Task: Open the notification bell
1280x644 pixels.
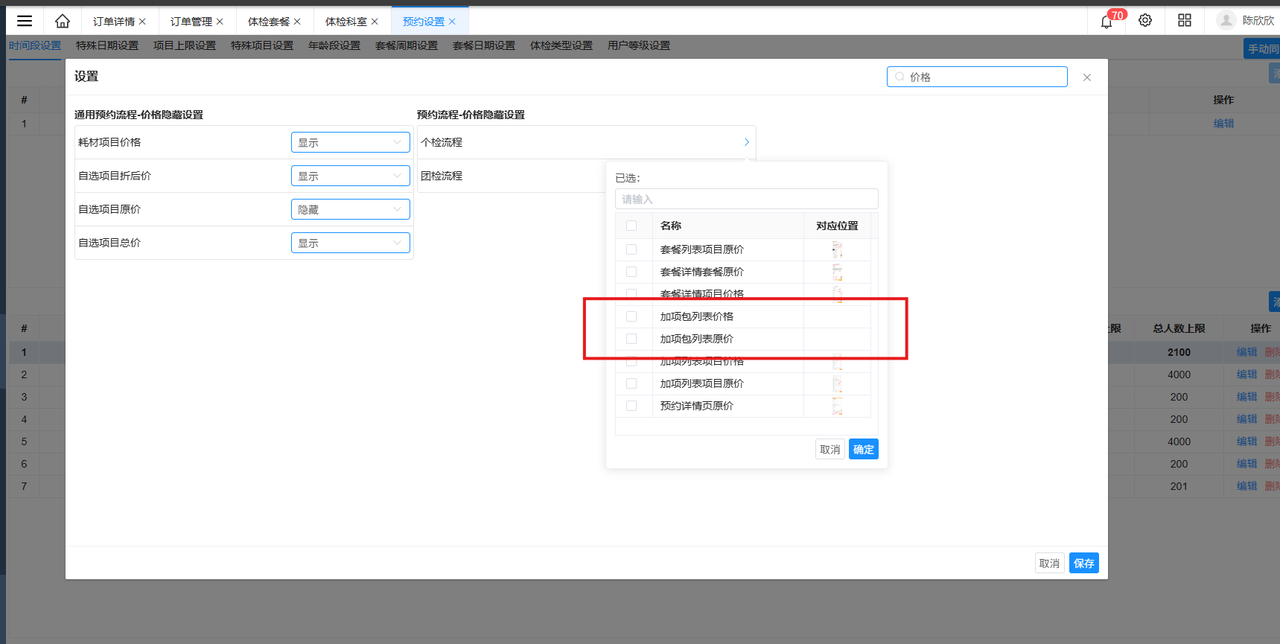Action: (x=1106, y=21)
